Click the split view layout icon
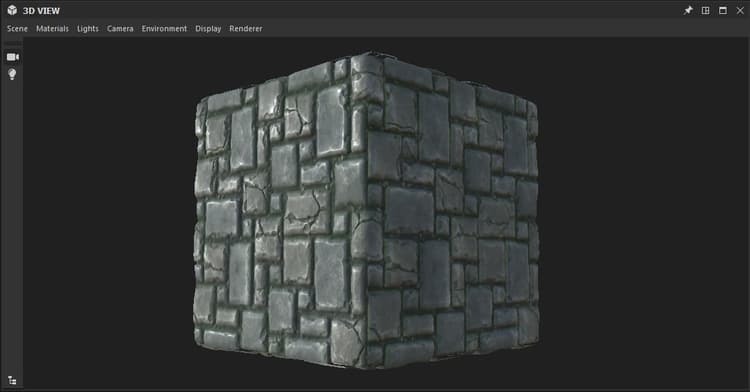750x392 pixels. tap(705, 11)
